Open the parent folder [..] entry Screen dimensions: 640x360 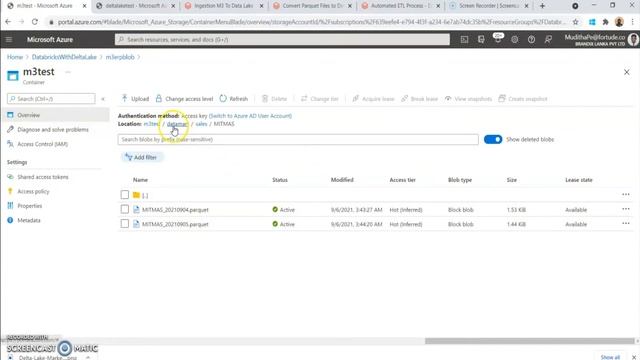[x=145, y=196]
